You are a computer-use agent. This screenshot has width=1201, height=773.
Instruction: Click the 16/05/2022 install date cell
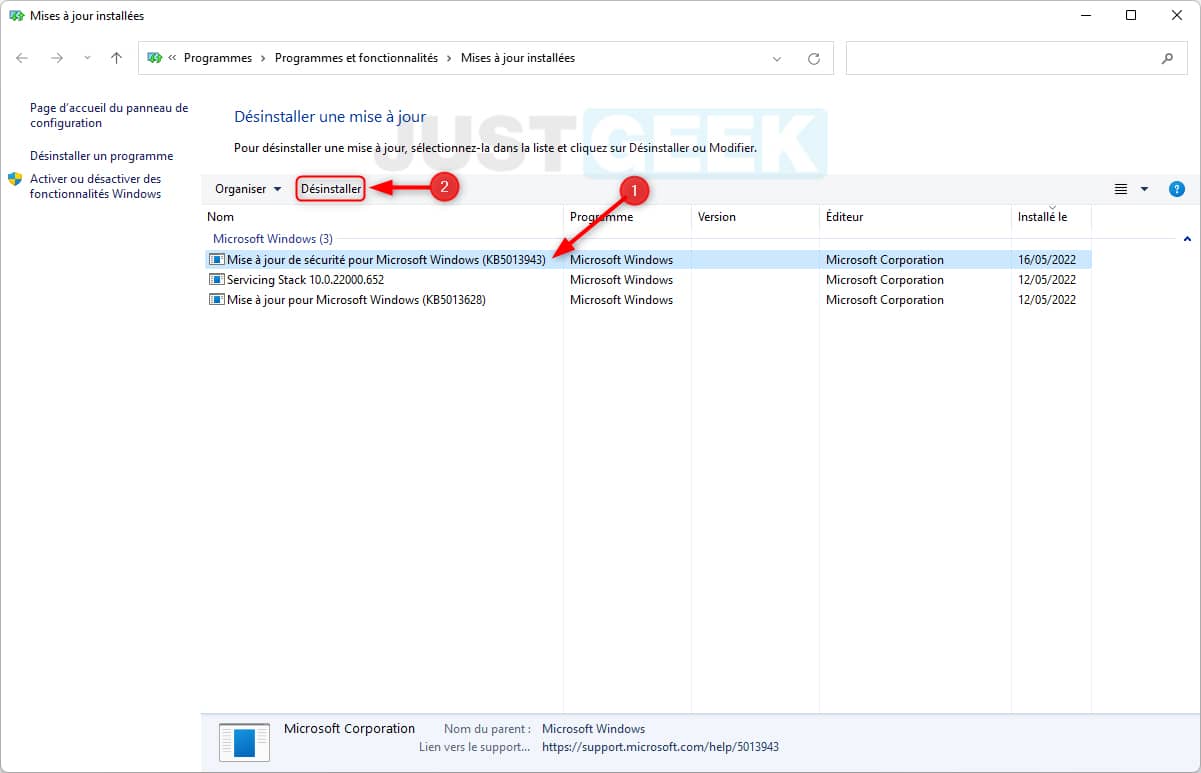pyautogui.click(x=1047, y=260)
